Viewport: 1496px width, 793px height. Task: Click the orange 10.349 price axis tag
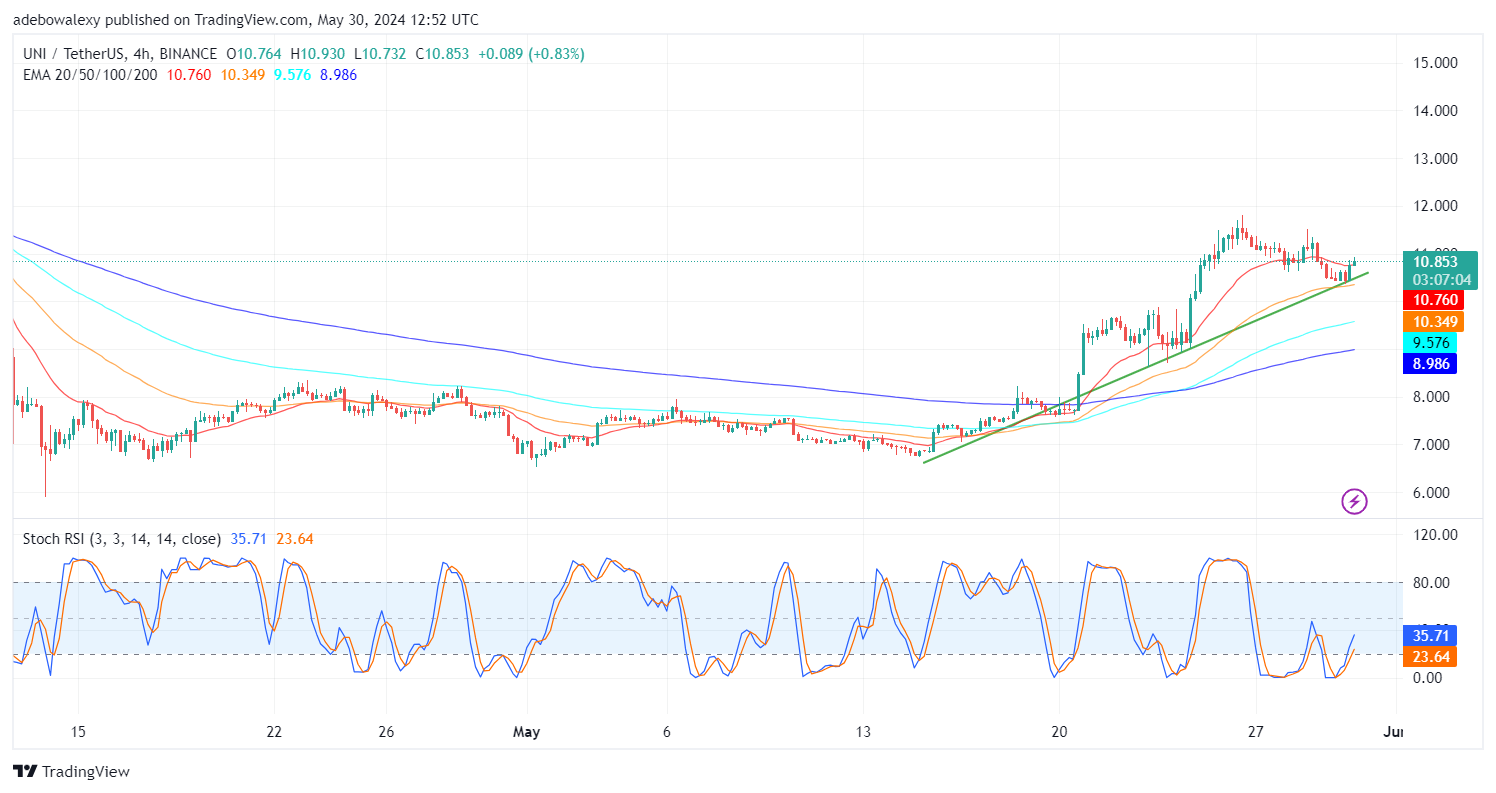(x=1433, y=322)
